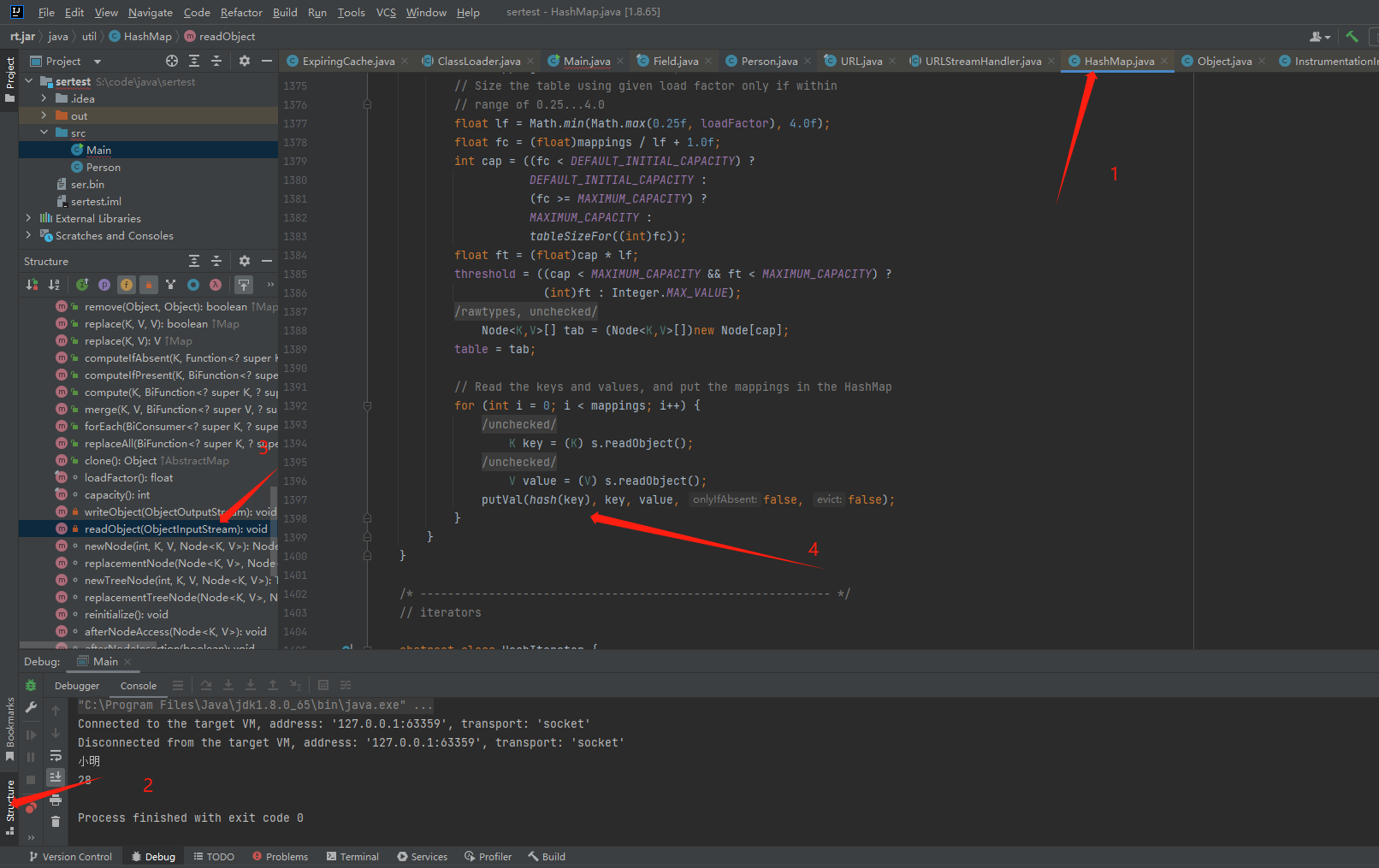Viewport: 1379px width, 868px height.
Task: Collapse all in Project panel
Action: tap(216, 61)
